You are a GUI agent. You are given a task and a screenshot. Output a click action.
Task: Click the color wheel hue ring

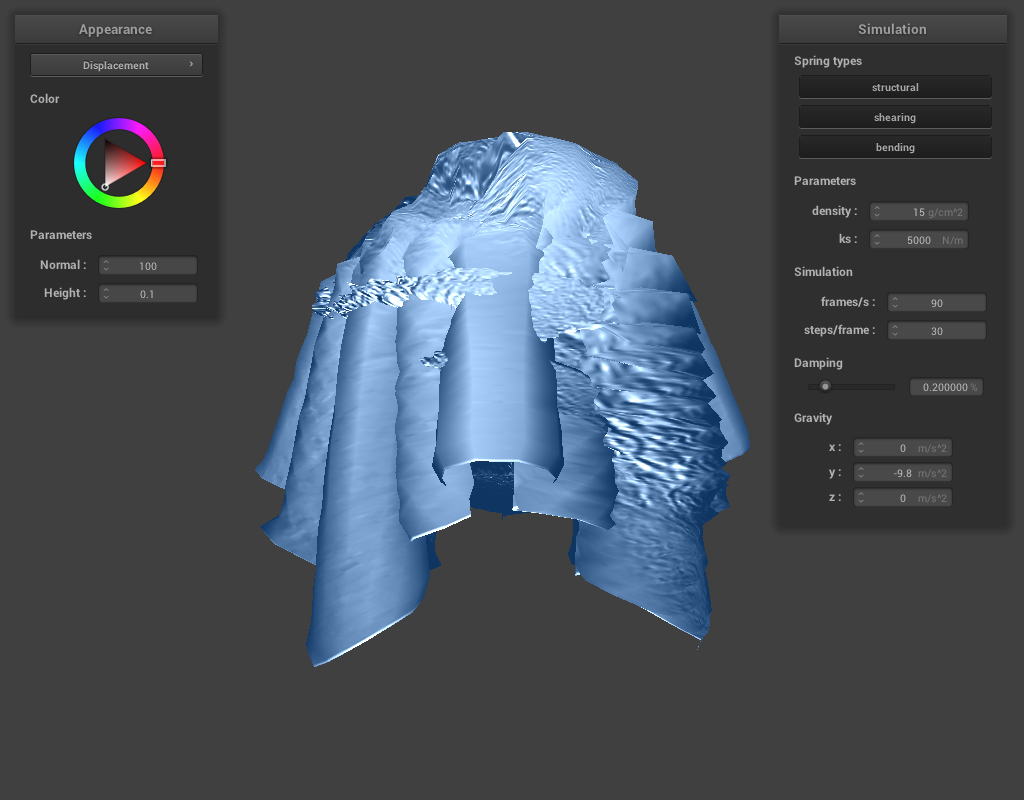(119, 125)
